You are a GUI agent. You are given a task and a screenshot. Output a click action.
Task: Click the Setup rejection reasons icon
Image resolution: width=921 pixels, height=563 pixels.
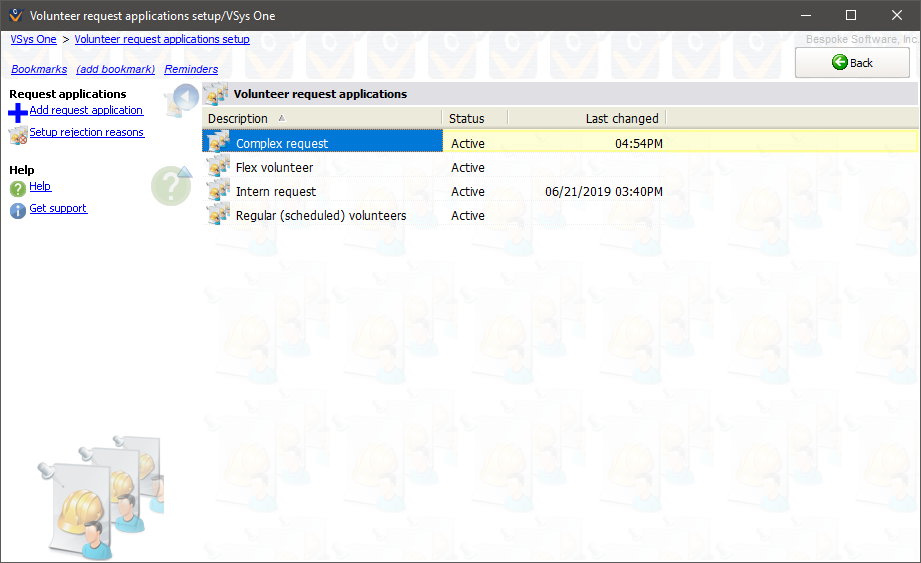[x=18, y=135]
